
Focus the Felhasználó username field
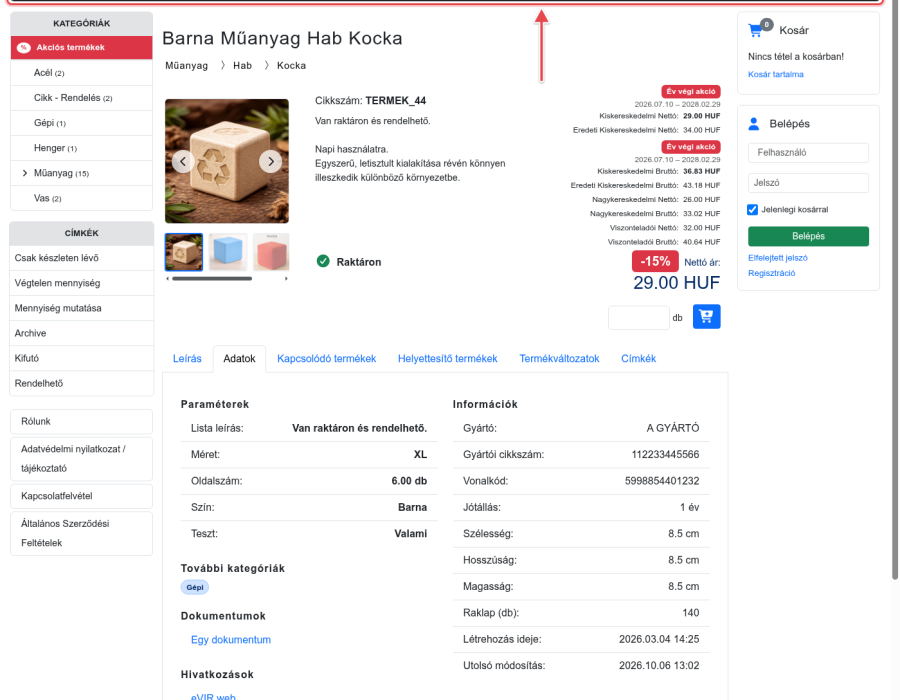pos(808,153)
